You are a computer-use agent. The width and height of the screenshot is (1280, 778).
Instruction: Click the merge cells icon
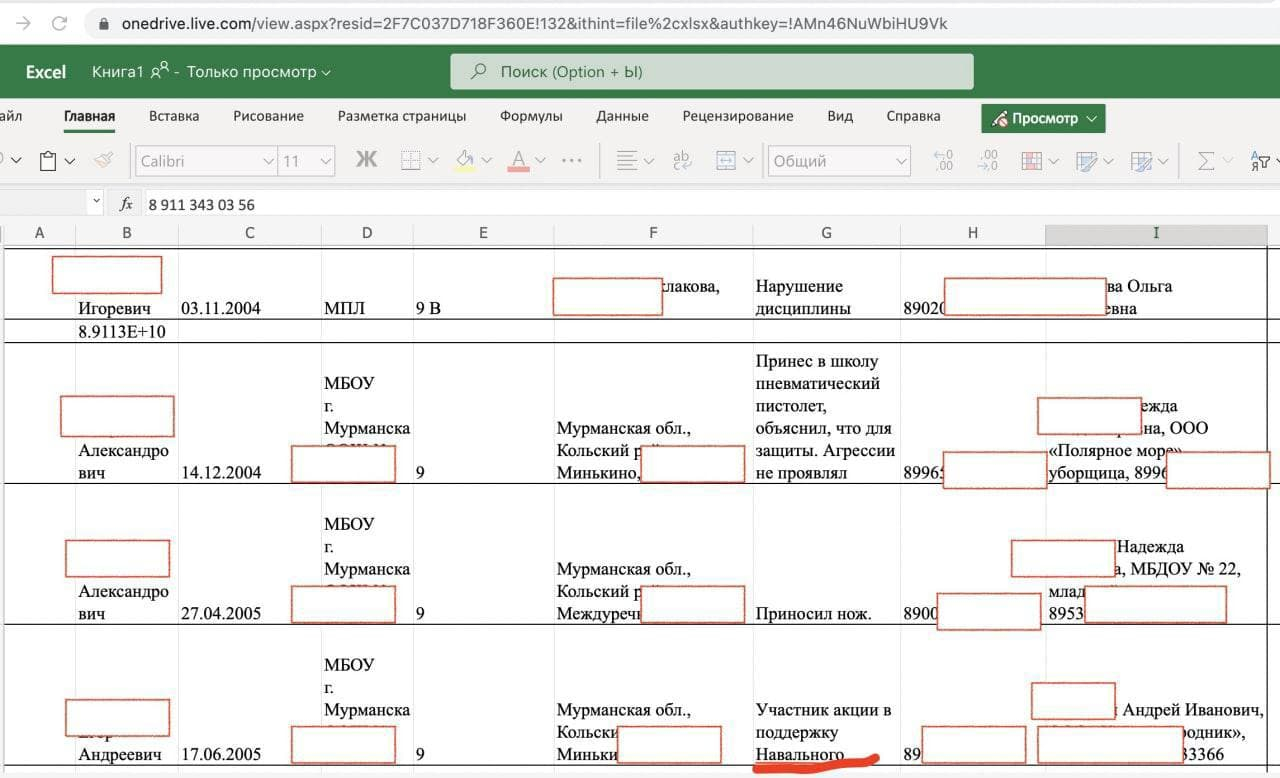pos(726,160)
